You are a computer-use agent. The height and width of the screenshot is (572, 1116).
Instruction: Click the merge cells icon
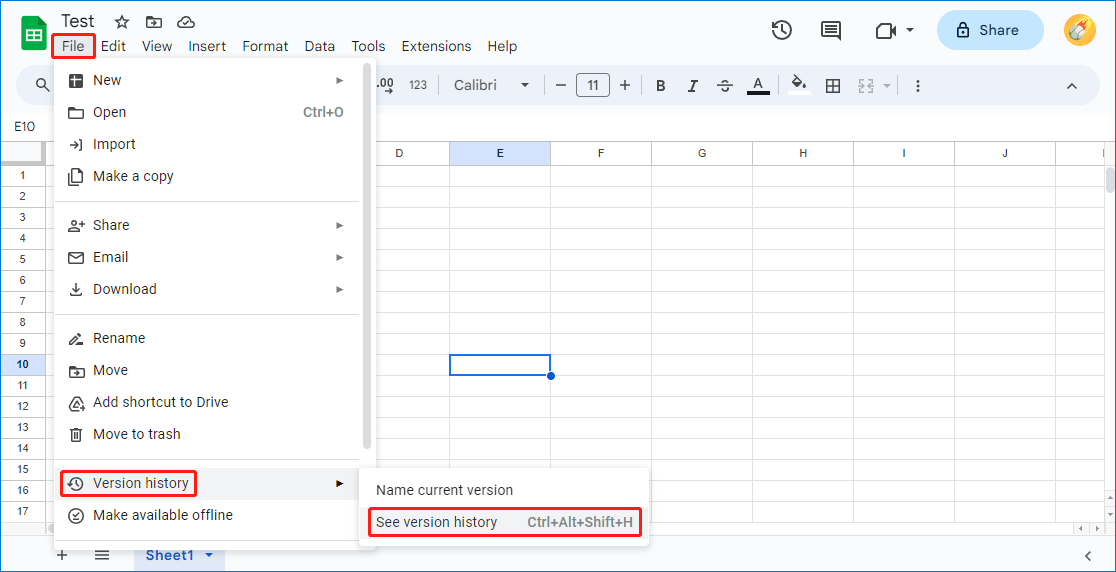[x=865, y=86]
